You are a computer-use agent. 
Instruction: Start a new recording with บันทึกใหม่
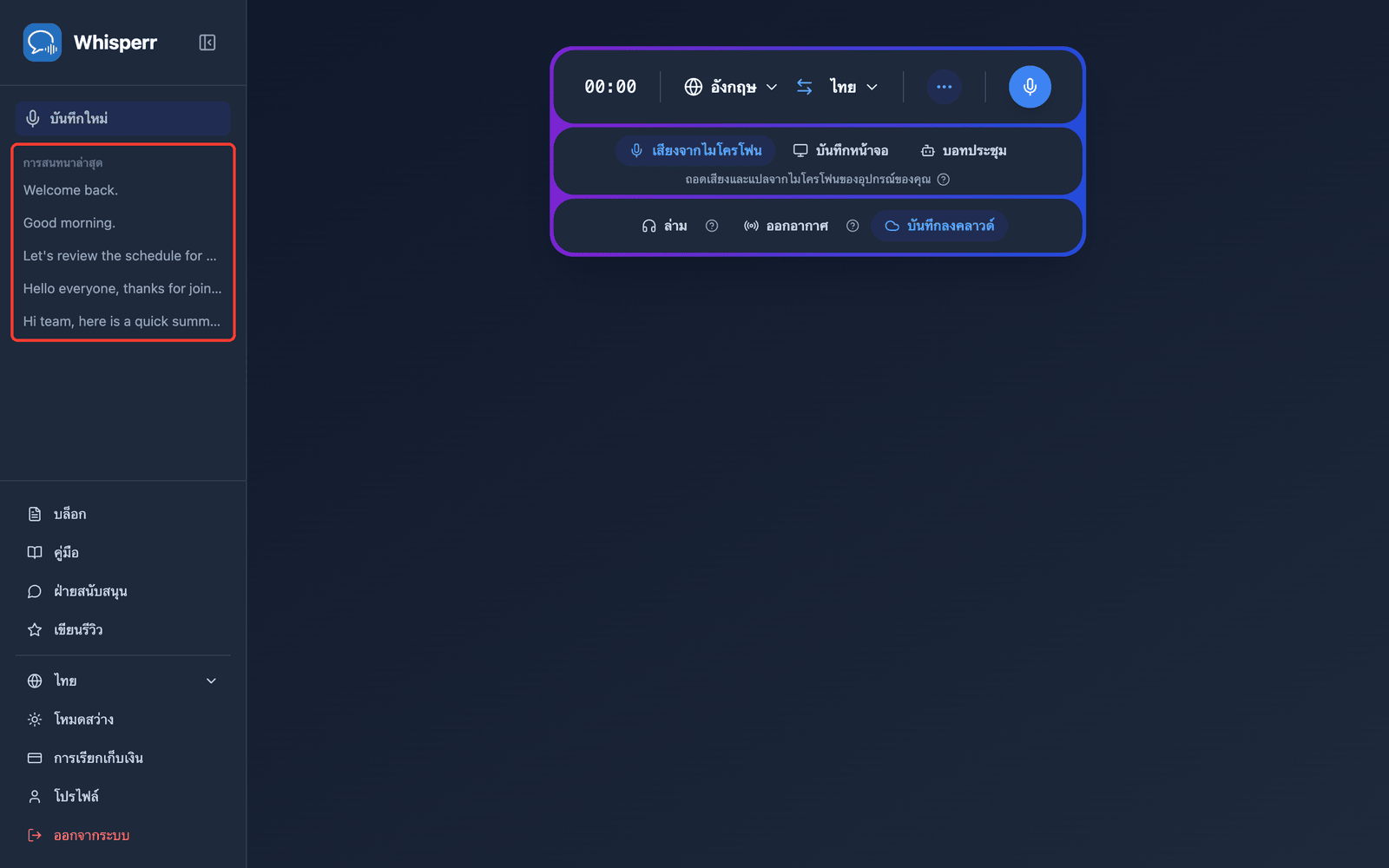[x=122, y=118]
